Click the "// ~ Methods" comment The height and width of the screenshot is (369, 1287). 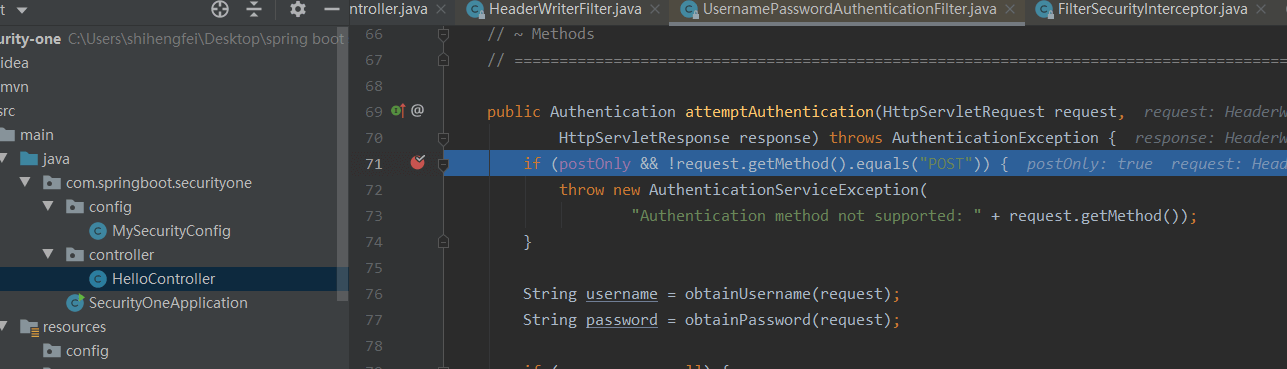pos(541,35)
